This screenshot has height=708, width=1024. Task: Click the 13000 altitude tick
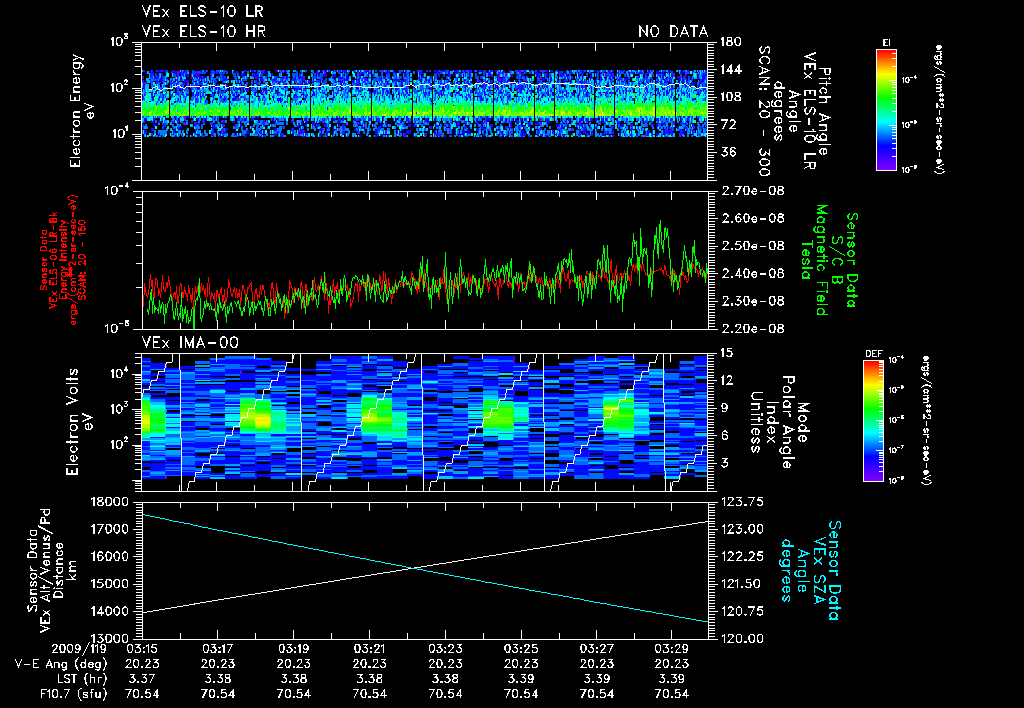click(x=112, y=638)
